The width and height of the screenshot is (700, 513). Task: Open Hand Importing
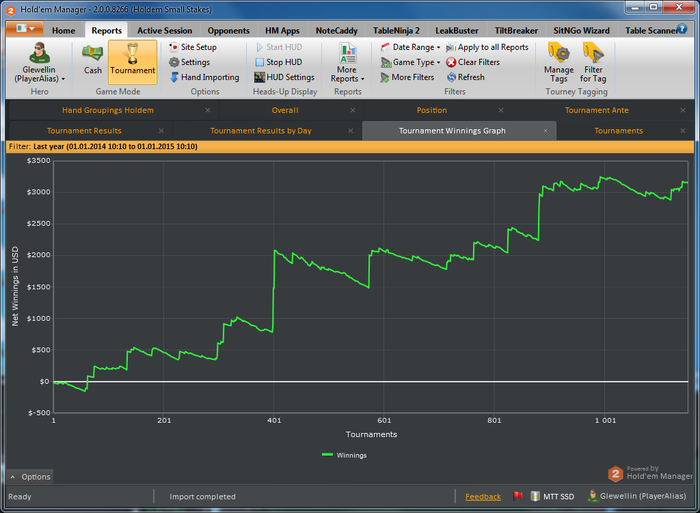coord(204,77)
